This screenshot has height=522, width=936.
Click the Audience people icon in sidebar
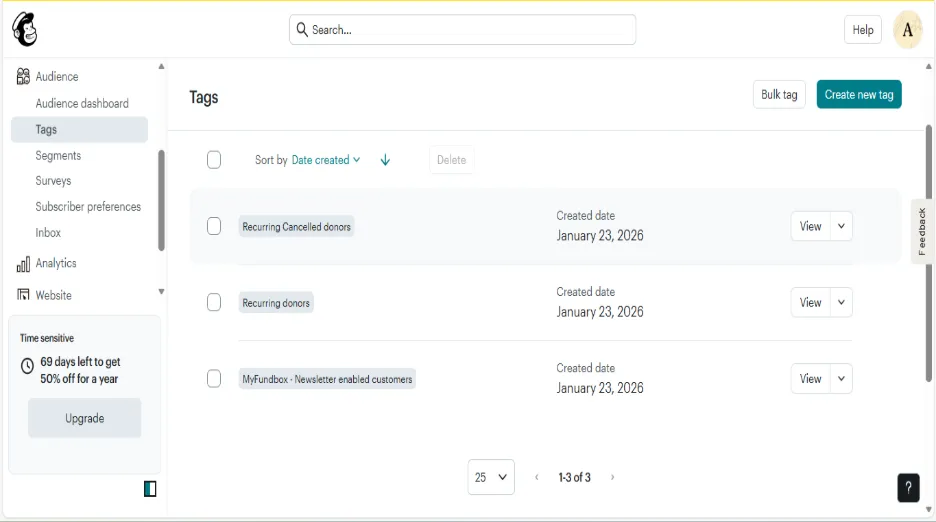coord(23,76)
